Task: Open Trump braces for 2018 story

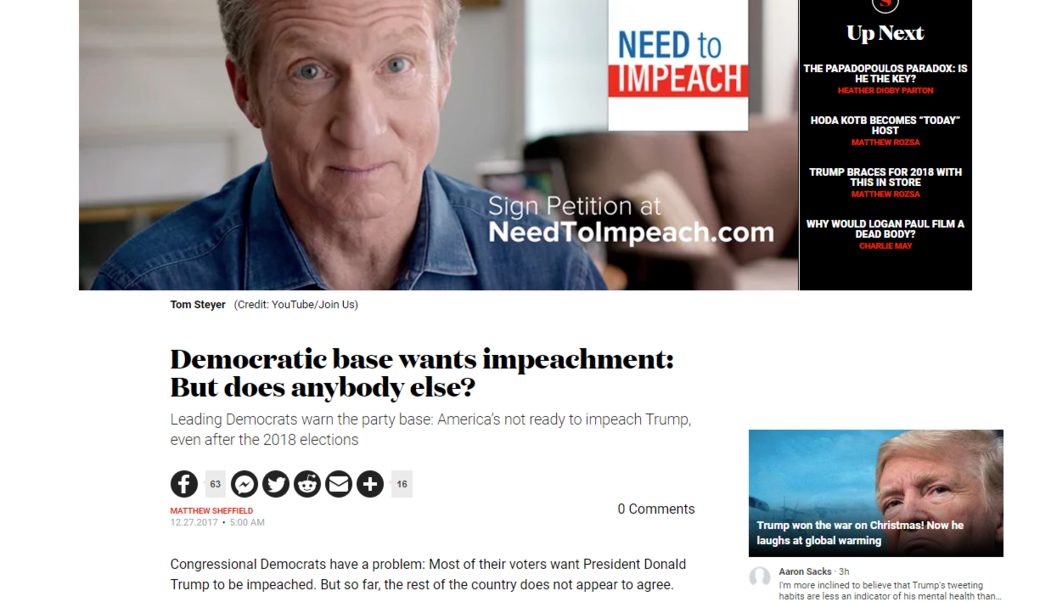Action: click(x=885, y=177)
